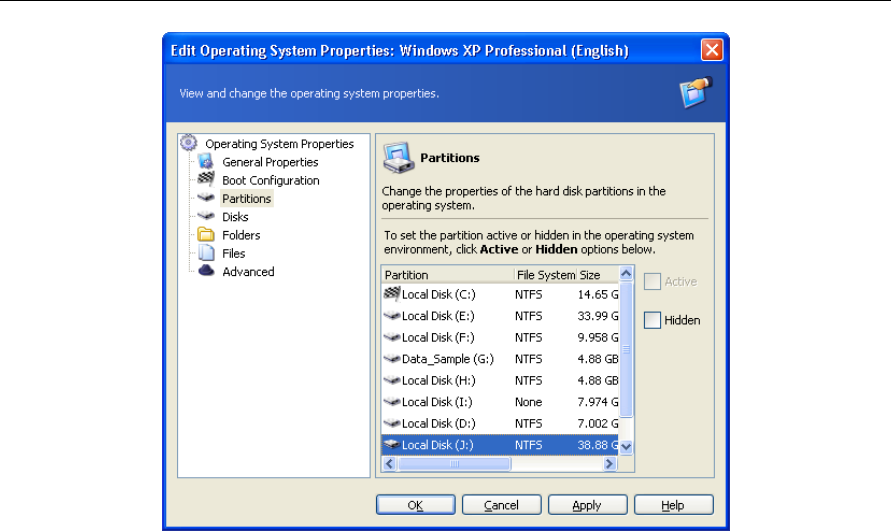Click the drive icon beside Local Disk (F:)

point(392,337)
